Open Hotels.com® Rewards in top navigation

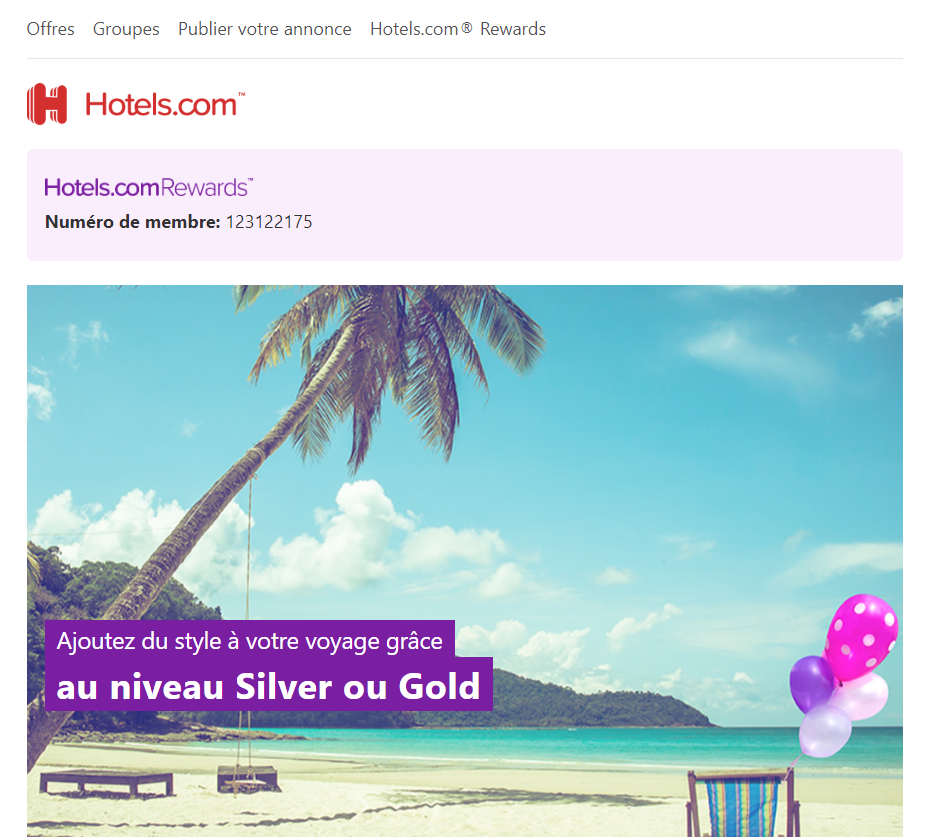[x=458, y=29]
